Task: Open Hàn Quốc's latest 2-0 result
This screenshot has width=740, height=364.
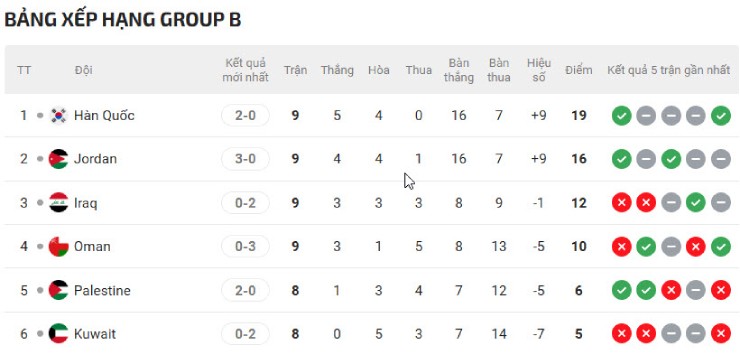Action: click(x=245, y=115)
